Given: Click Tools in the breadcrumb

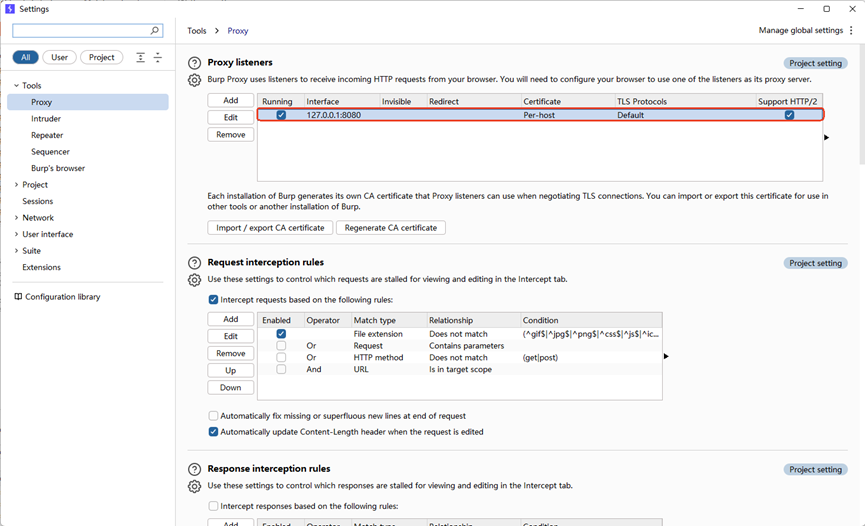Looking at the screenshot, I should 196,31.
